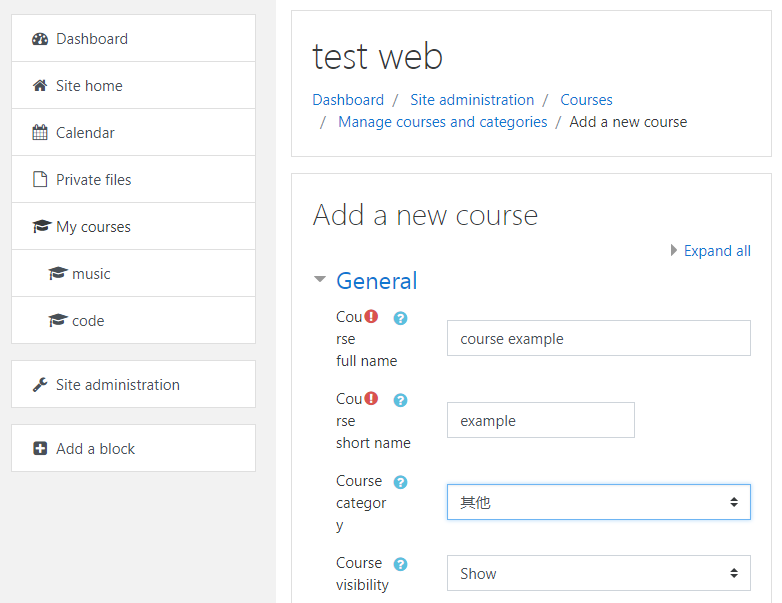This screenshot has height=603, width=782.
Task: Follow the Courses breadcrumb link
Action: (x=586, y=100)
